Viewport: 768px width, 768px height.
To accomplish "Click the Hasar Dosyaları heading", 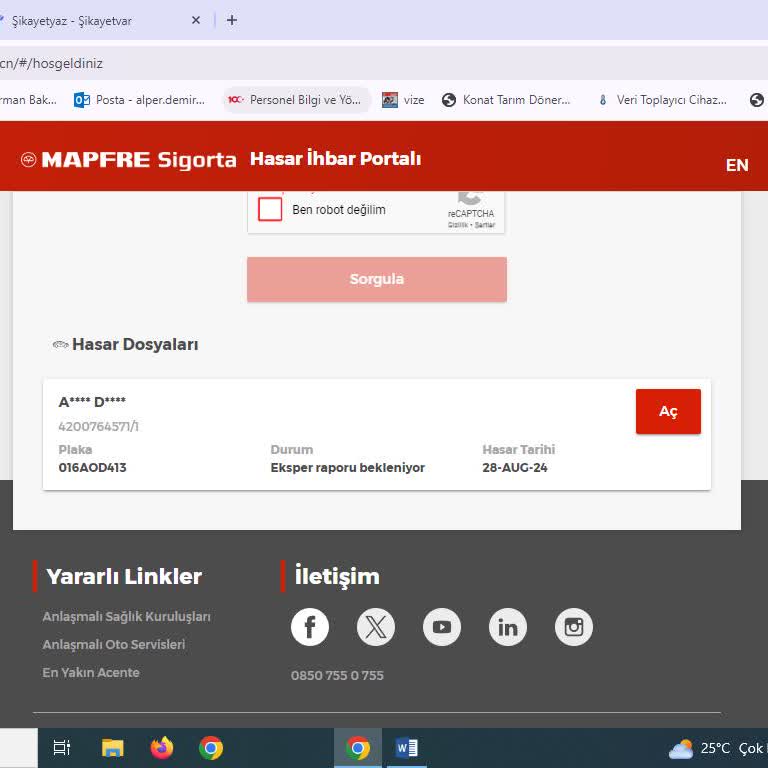I will click(135, 344).
